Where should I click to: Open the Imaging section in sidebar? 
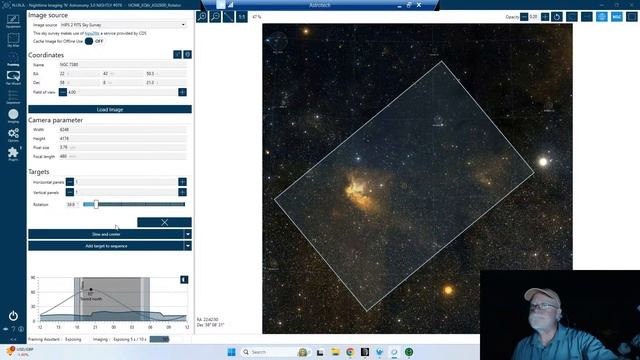(13, 116)
